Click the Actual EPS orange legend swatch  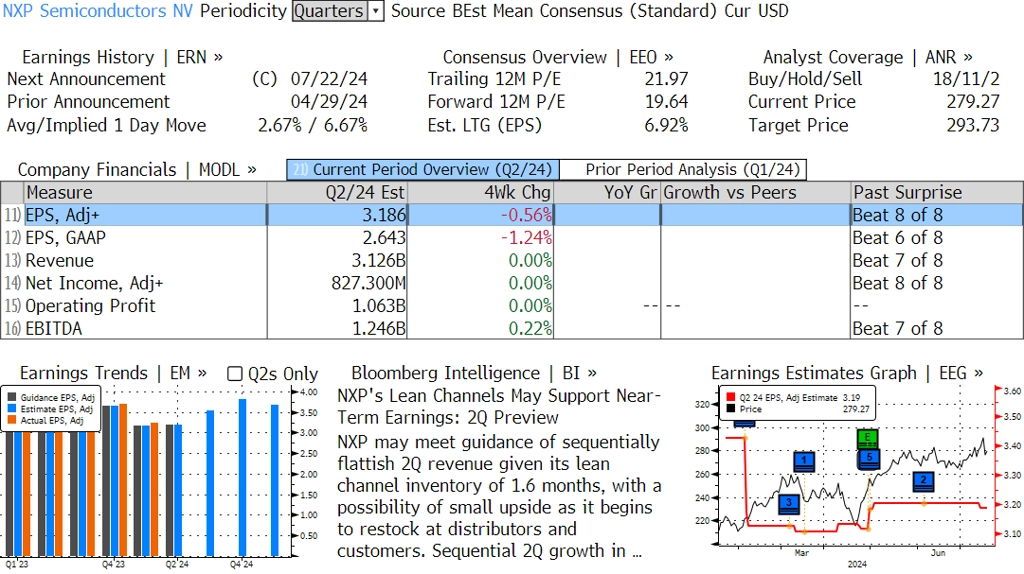click(x=12, y=421)
